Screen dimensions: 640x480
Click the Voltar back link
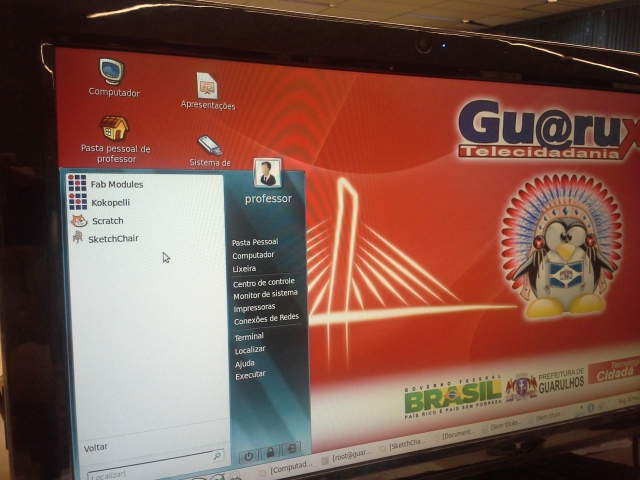[96, 447]
